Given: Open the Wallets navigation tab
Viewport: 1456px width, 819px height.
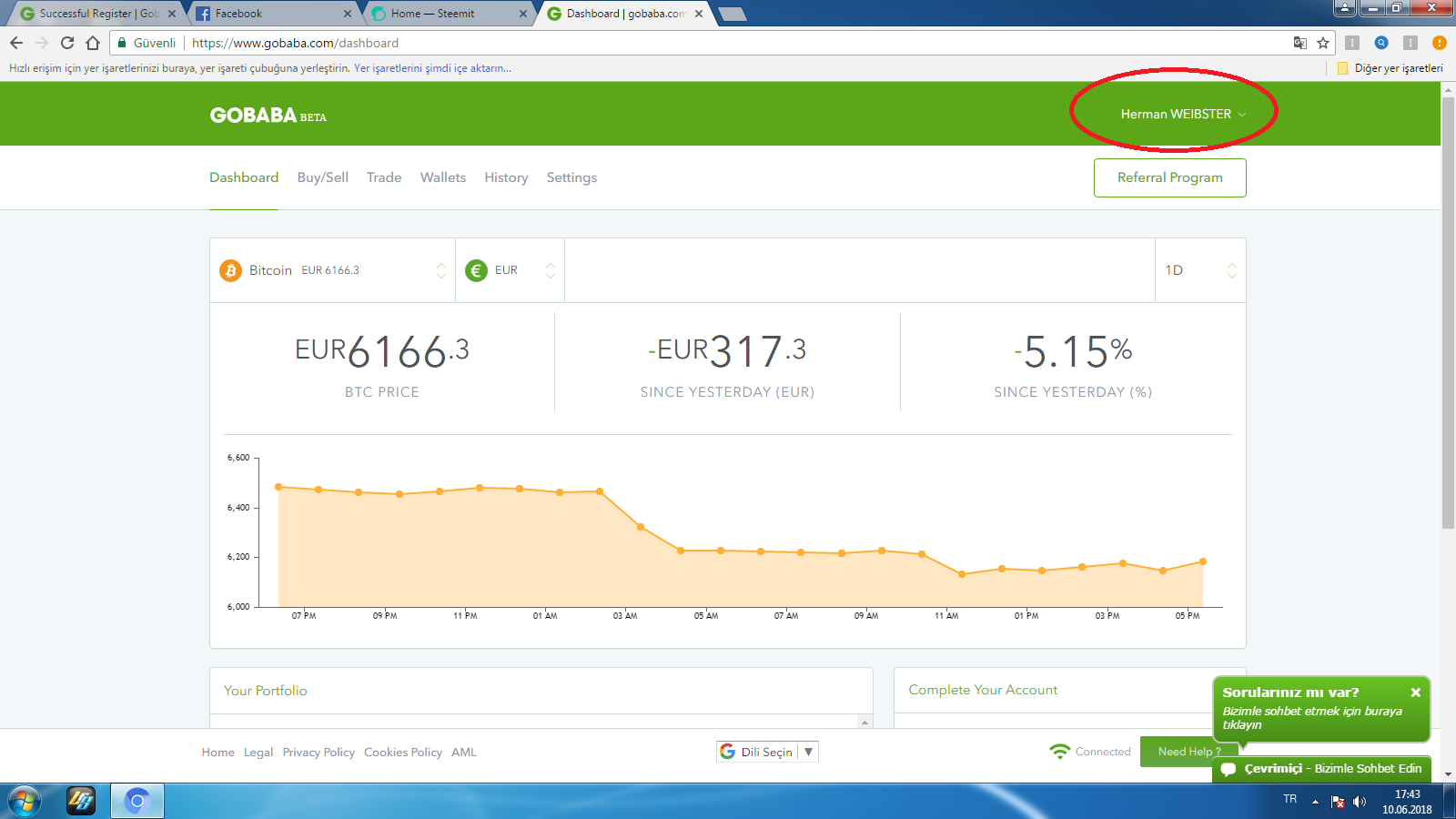Looking at the screenshot, I should tap(443, 177).
